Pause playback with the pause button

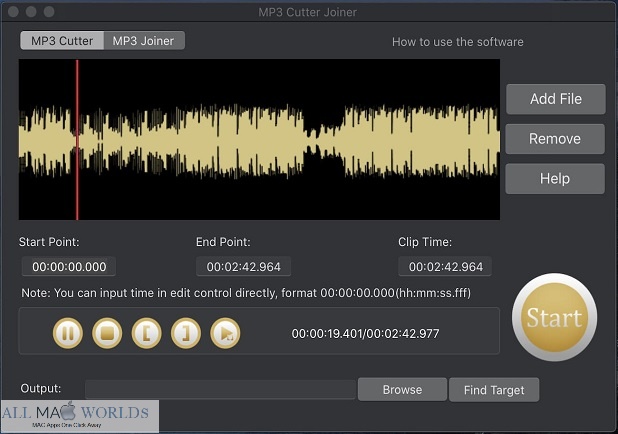point(68,333)
